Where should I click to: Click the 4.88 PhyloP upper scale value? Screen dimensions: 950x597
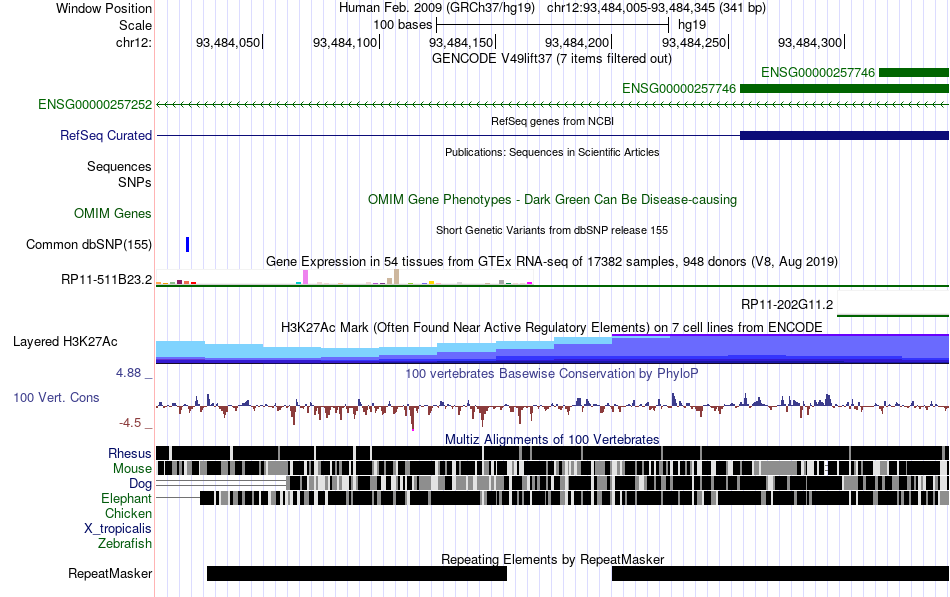[128, 373]
